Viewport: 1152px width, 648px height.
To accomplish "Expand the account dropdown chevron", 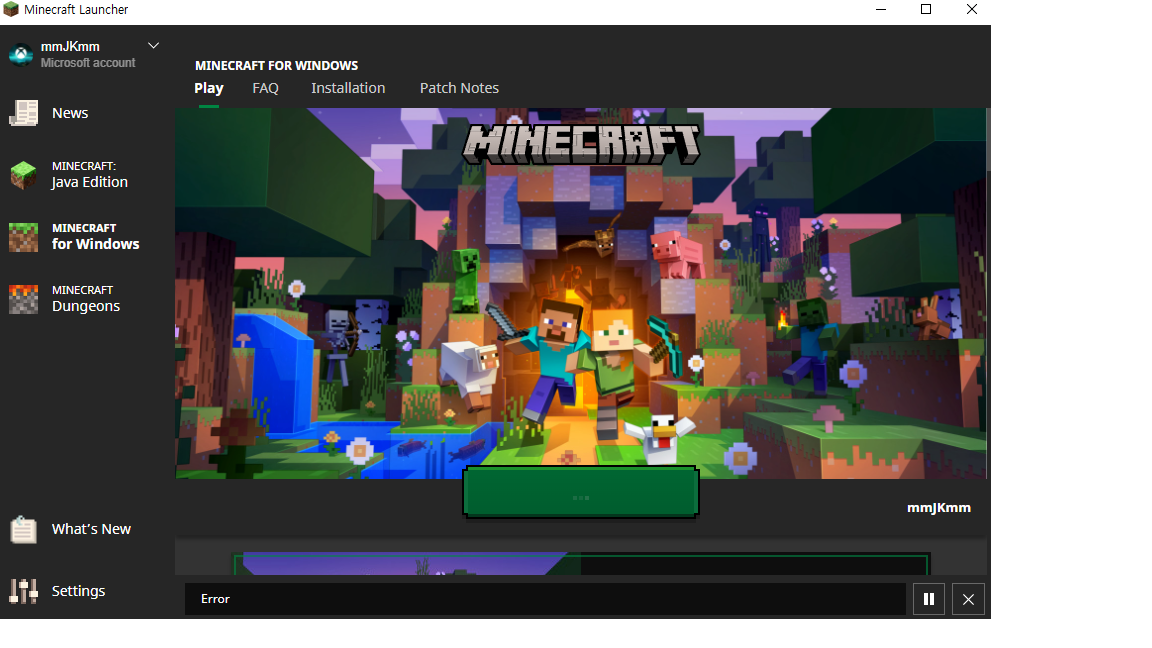I will coord(153,46).
